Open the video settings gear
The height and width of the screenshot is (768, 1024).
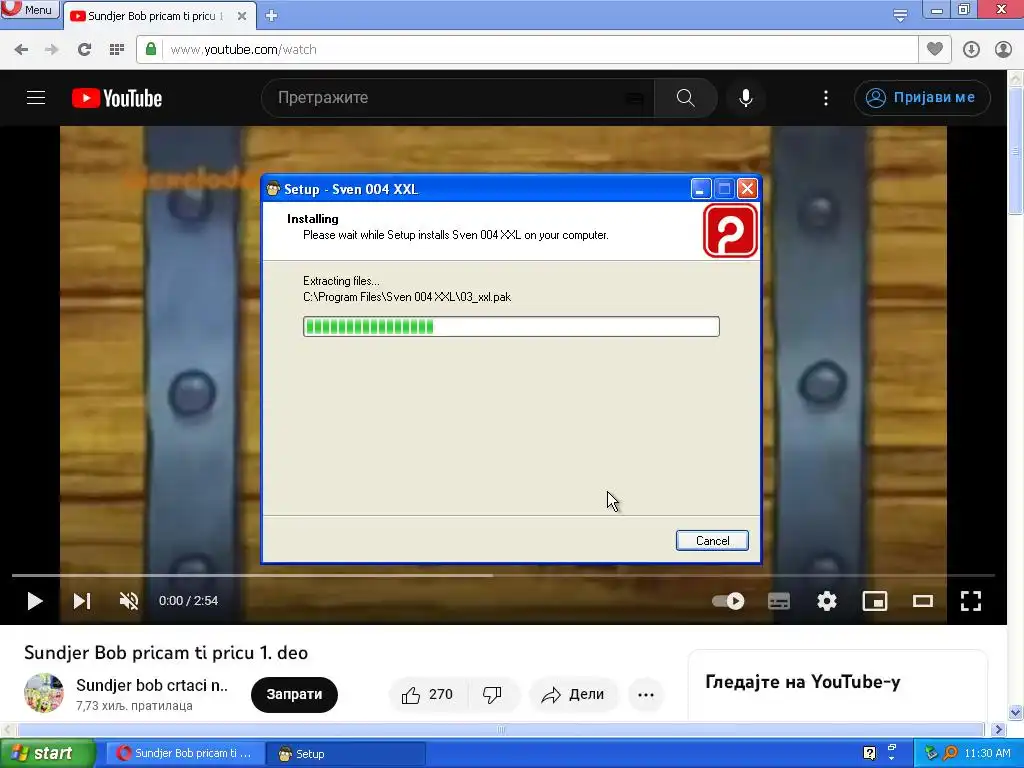tap(827, 601)
